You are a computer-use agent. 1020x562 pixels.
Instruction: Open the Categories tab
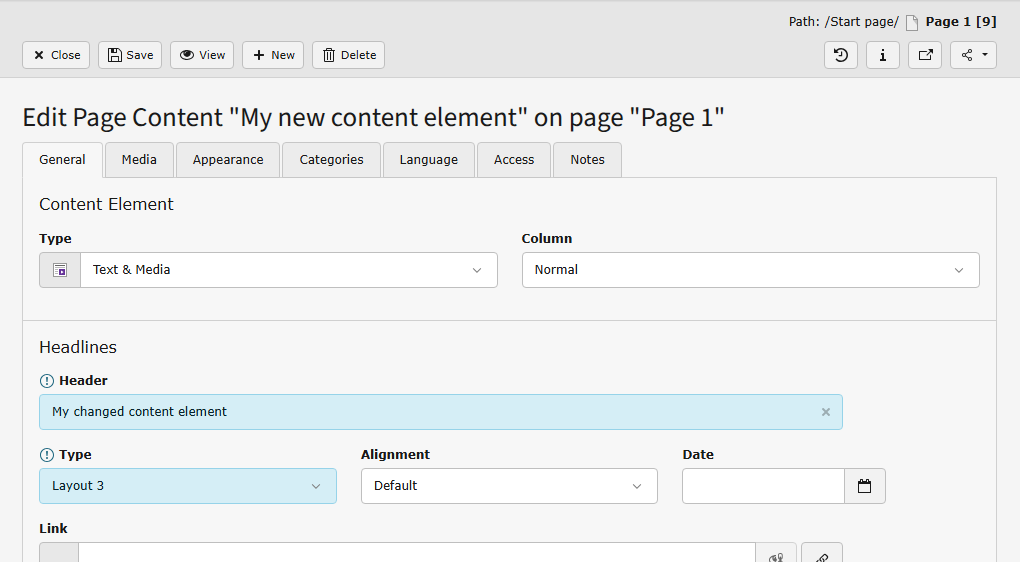[x=331, y=160]
